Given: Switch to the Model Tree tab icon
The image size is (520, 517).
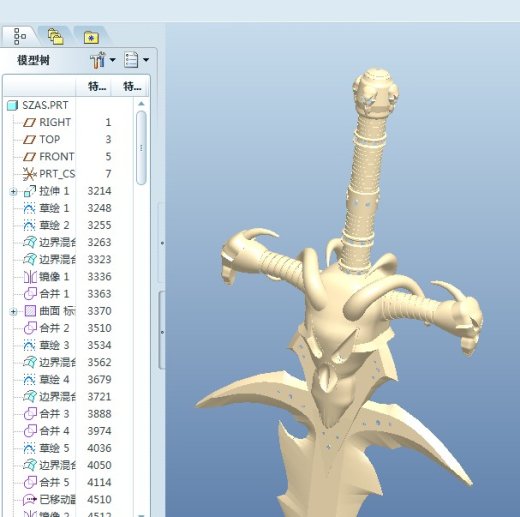Looking at the screenshot, I should coord(20,36).
